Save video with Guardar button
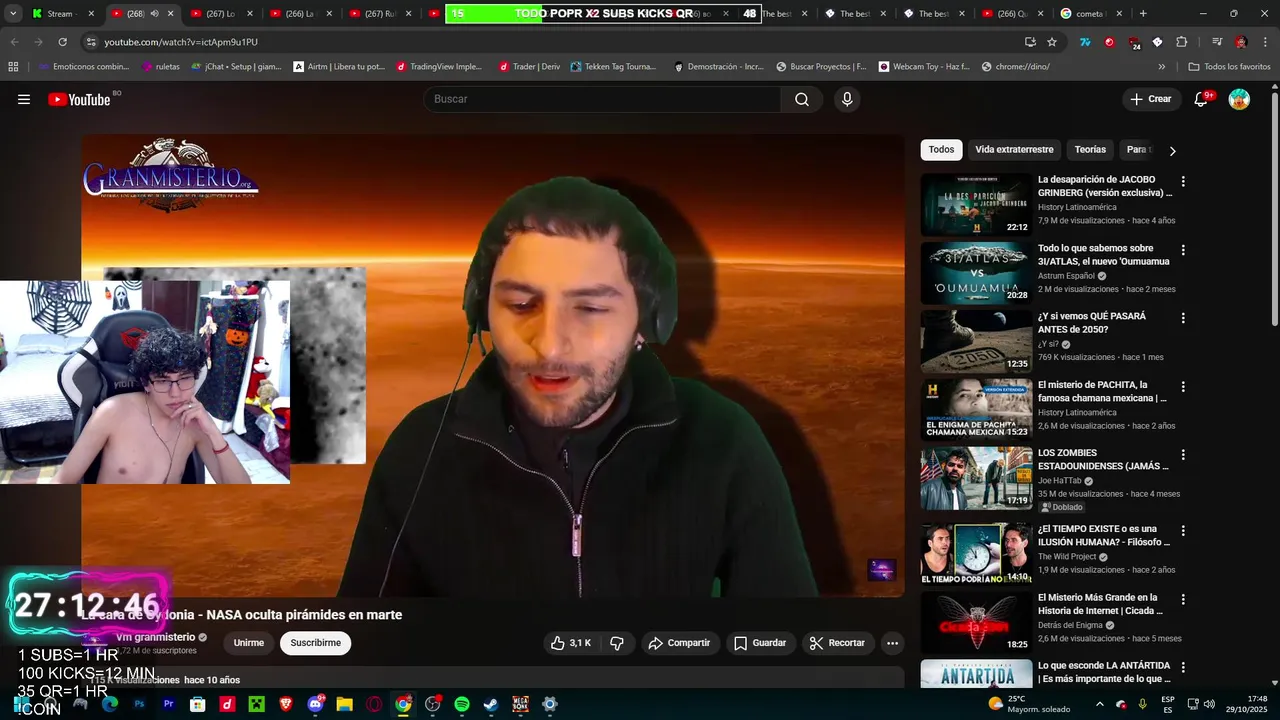The image size is (1280, 720). tap(760, 643)
